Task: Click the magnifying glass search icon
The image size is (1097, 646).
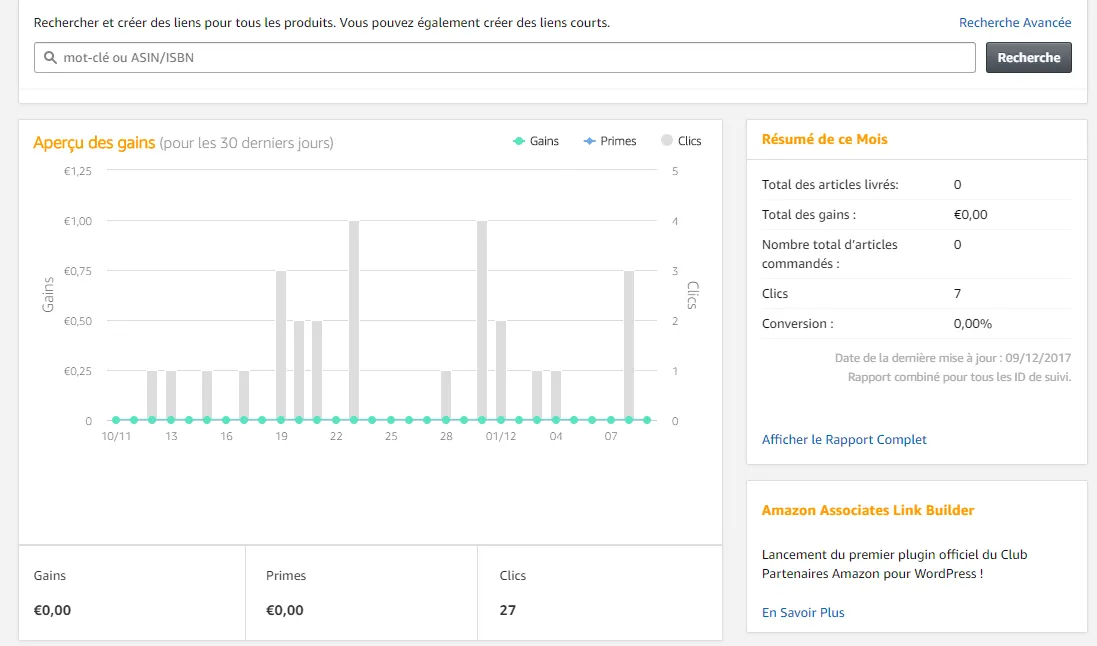Action: click(50, 57)
